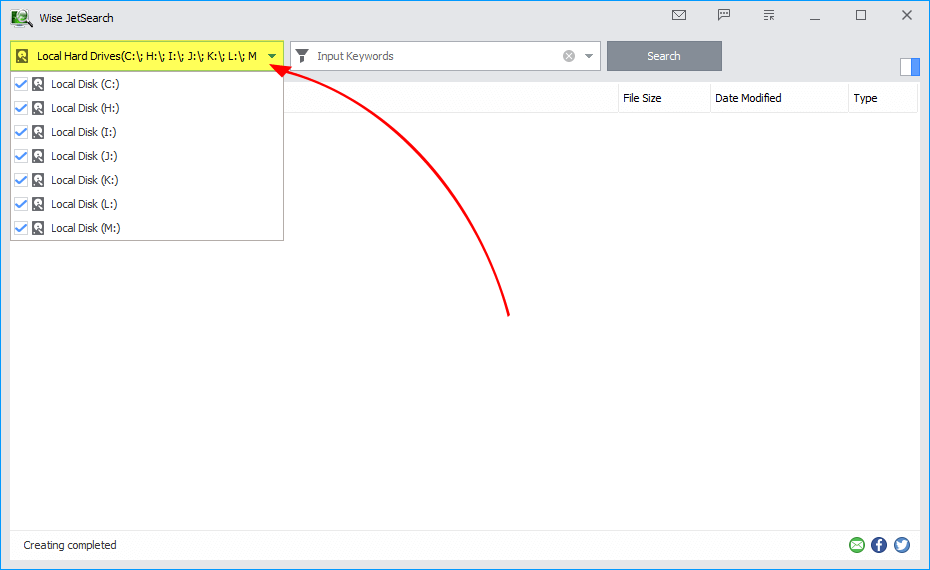This screenshot has width=930, height=570.
Task: Select the Local Disk (J:) label
Action: [x=84, y=156]
